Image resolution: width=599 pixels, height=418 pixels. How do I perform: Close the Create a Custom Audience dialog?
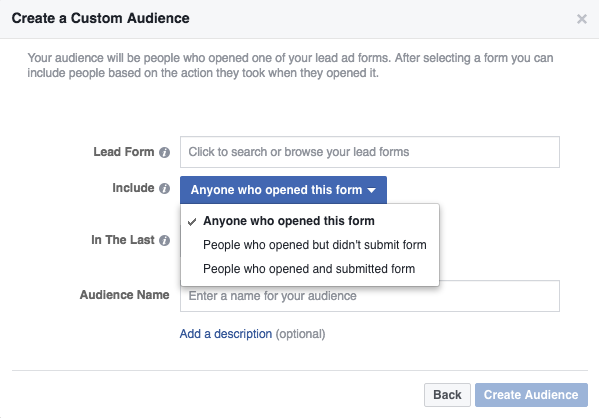(581, 19)
